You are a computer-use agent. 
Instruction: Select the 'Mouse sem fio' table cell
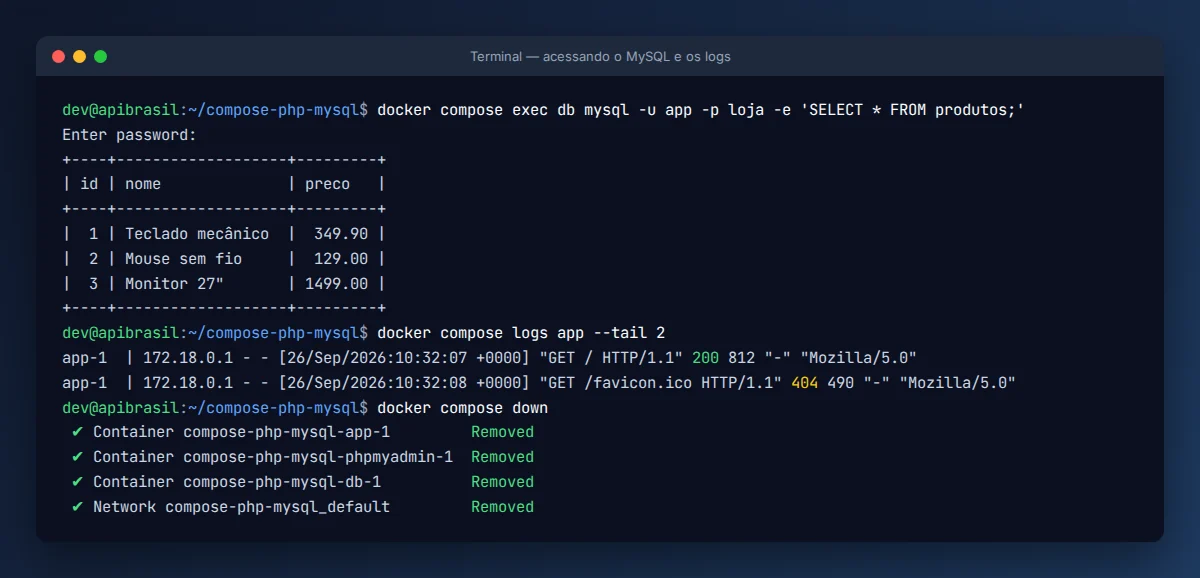(x=184, y=259)
